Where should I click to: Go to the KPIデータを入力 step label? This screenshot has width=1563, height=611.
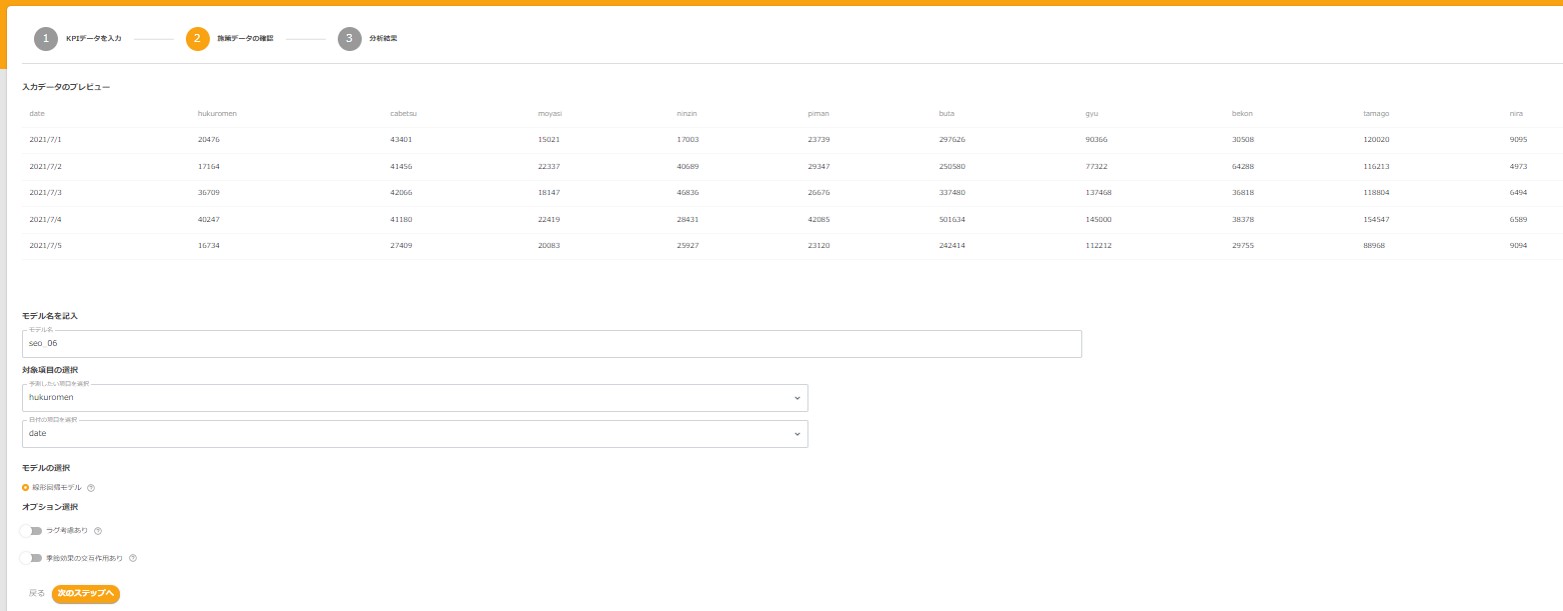(x=93, y=39)
